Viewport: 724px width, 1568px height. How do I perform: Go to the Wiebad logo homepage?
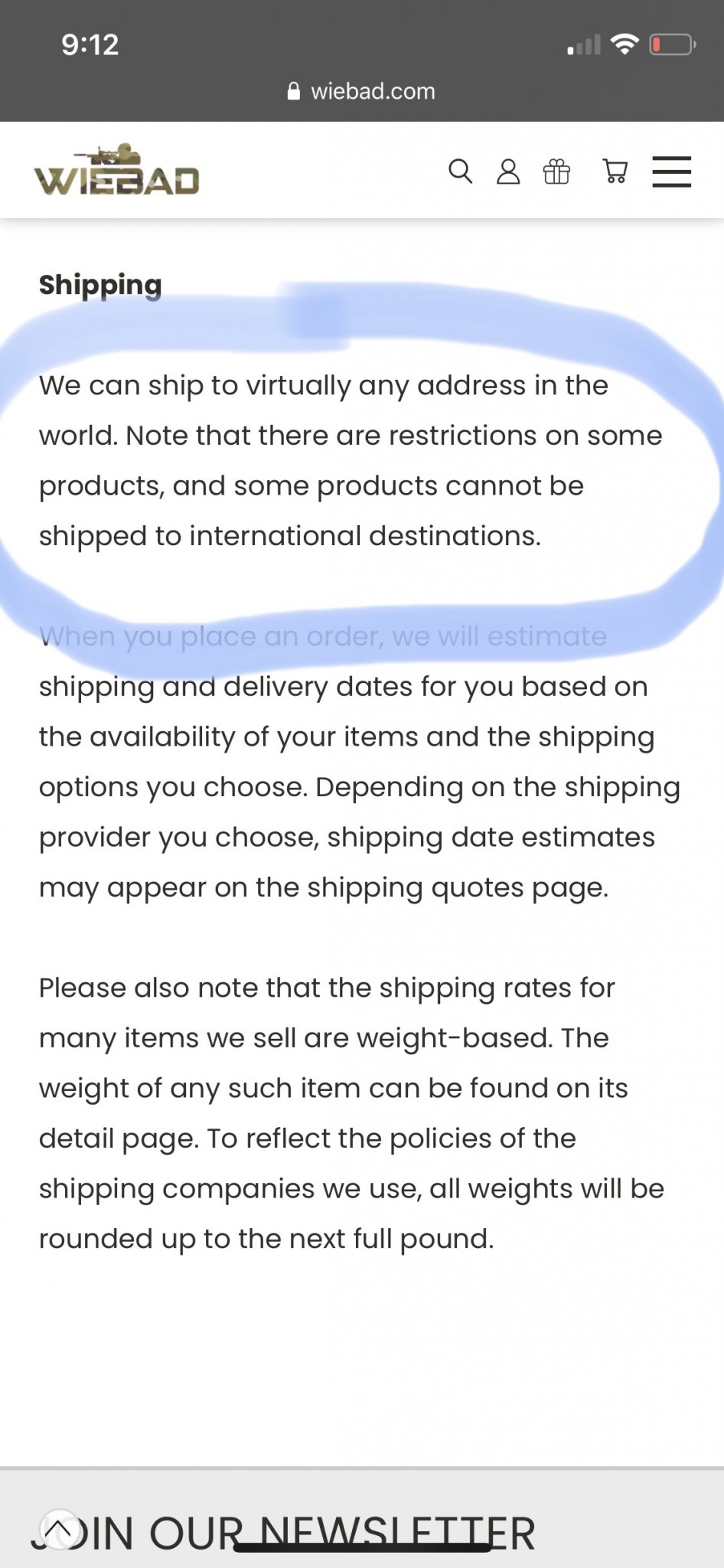pos(117,169)
